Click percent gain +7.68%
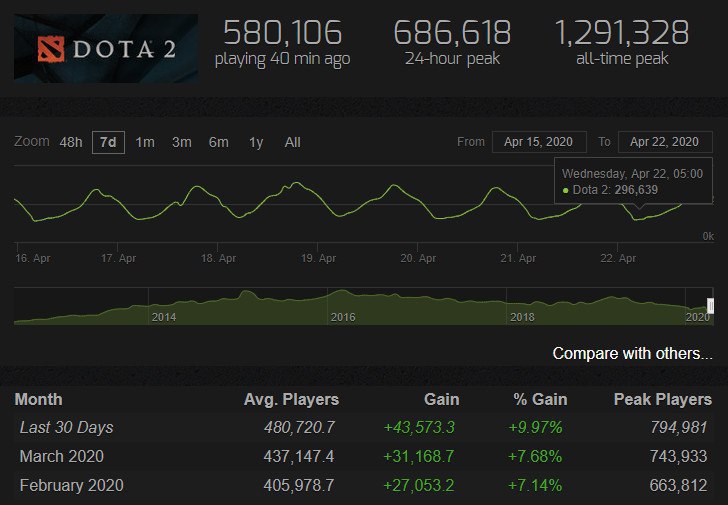The height and width of the screenshot is (505, 728). click(x=535, y=456)
